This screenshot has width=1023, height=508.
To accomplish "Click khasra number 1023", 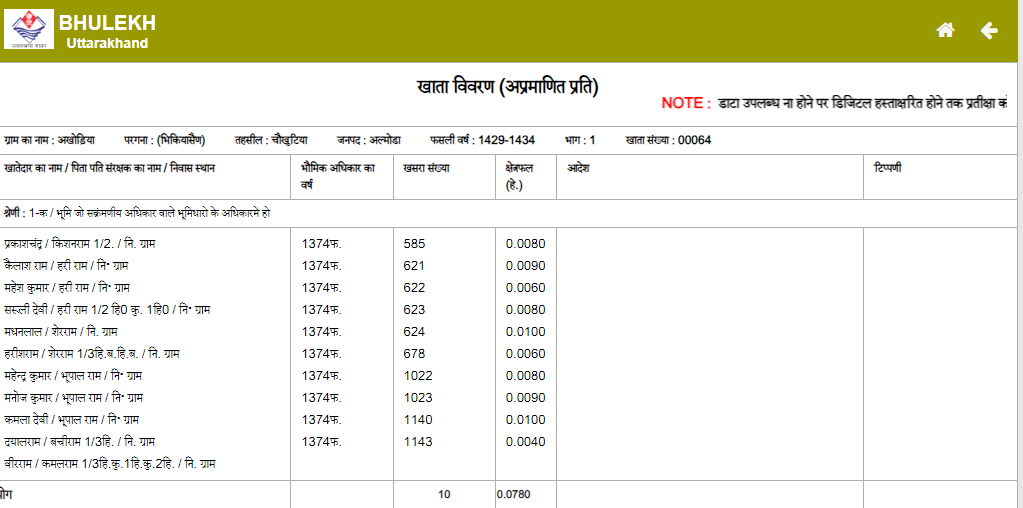I will click(418, 397).
